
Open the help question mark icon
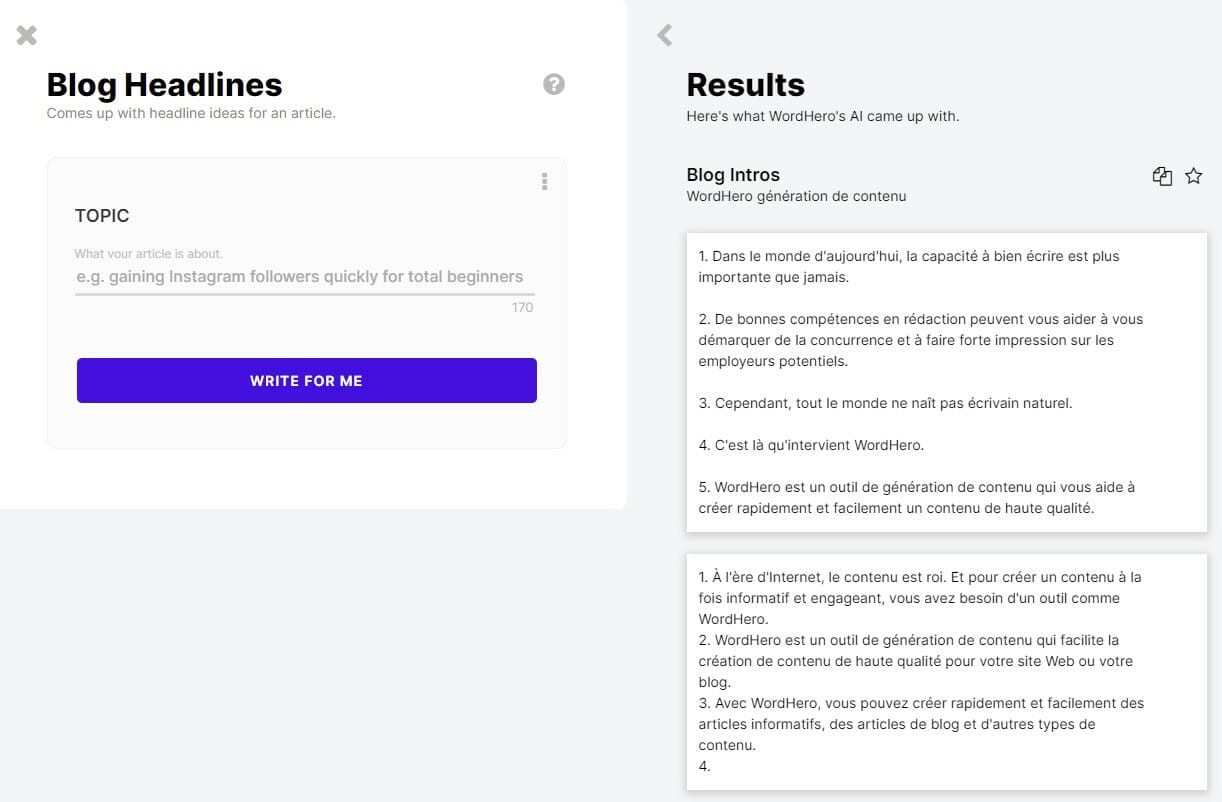[554, 84]
